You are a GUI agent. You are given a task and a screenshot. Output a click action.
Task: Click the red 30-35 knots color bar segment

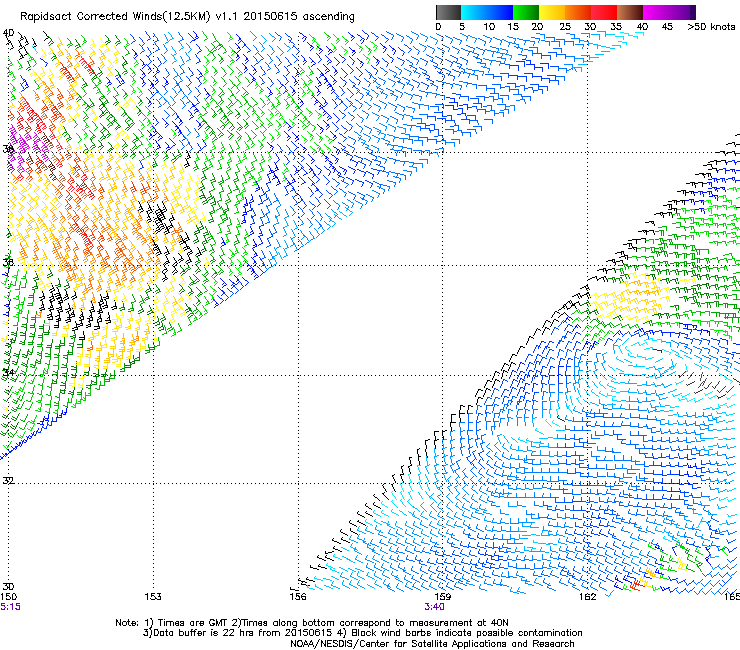604,12
